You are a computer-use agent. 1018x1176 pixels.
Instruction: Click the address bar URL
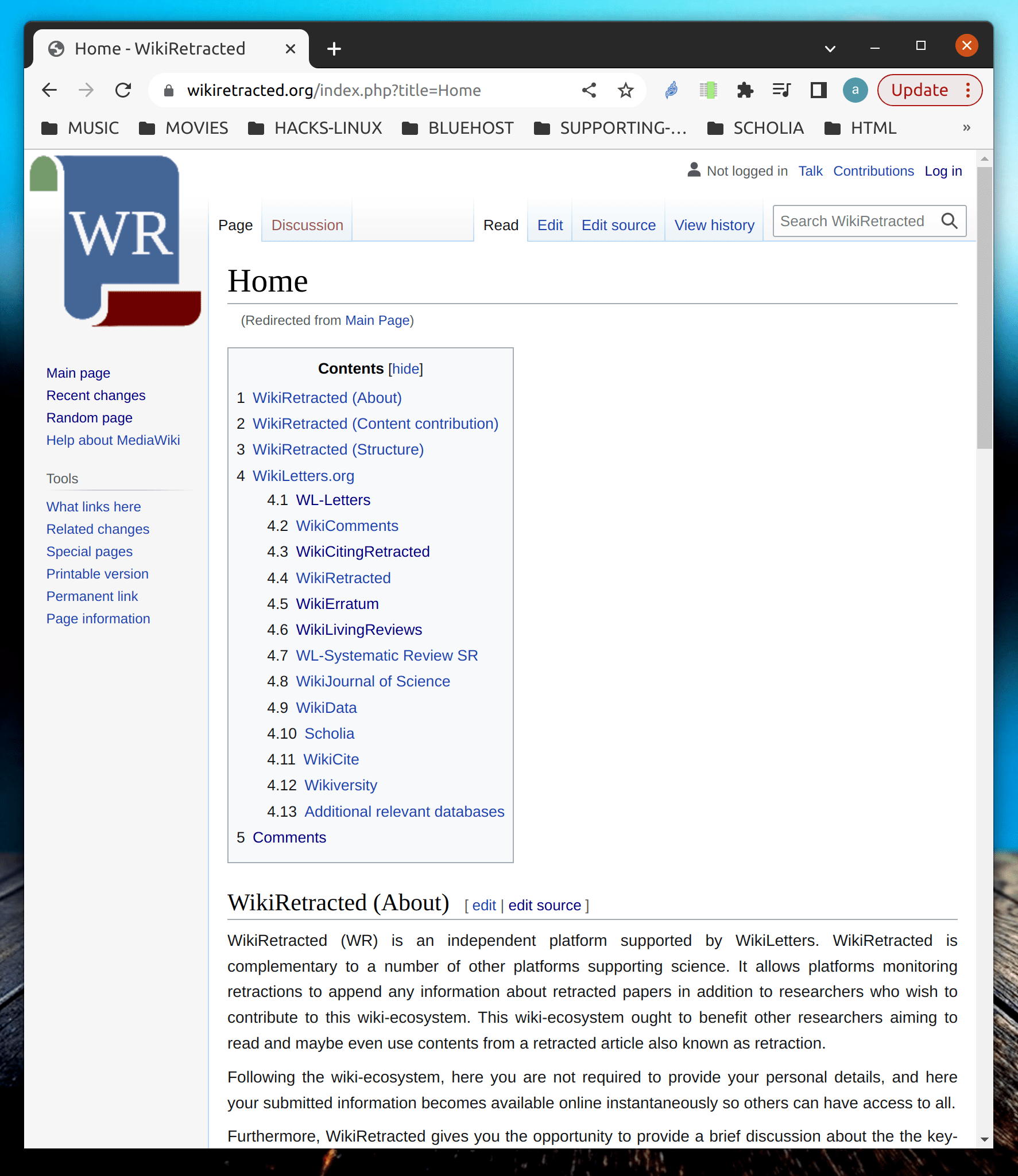pyautogui.click(x=334, y=91)
